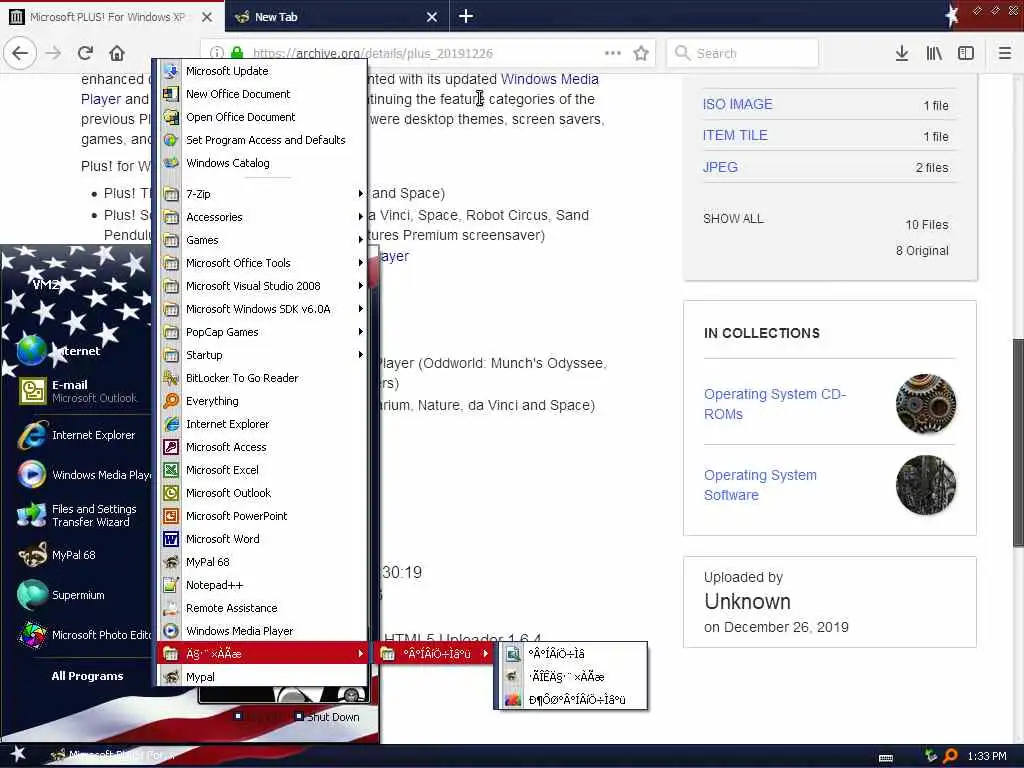Viewport: 1024px width, 768px height.
Task: Click the Reload page icon
Action: click(x=85, y=53)
